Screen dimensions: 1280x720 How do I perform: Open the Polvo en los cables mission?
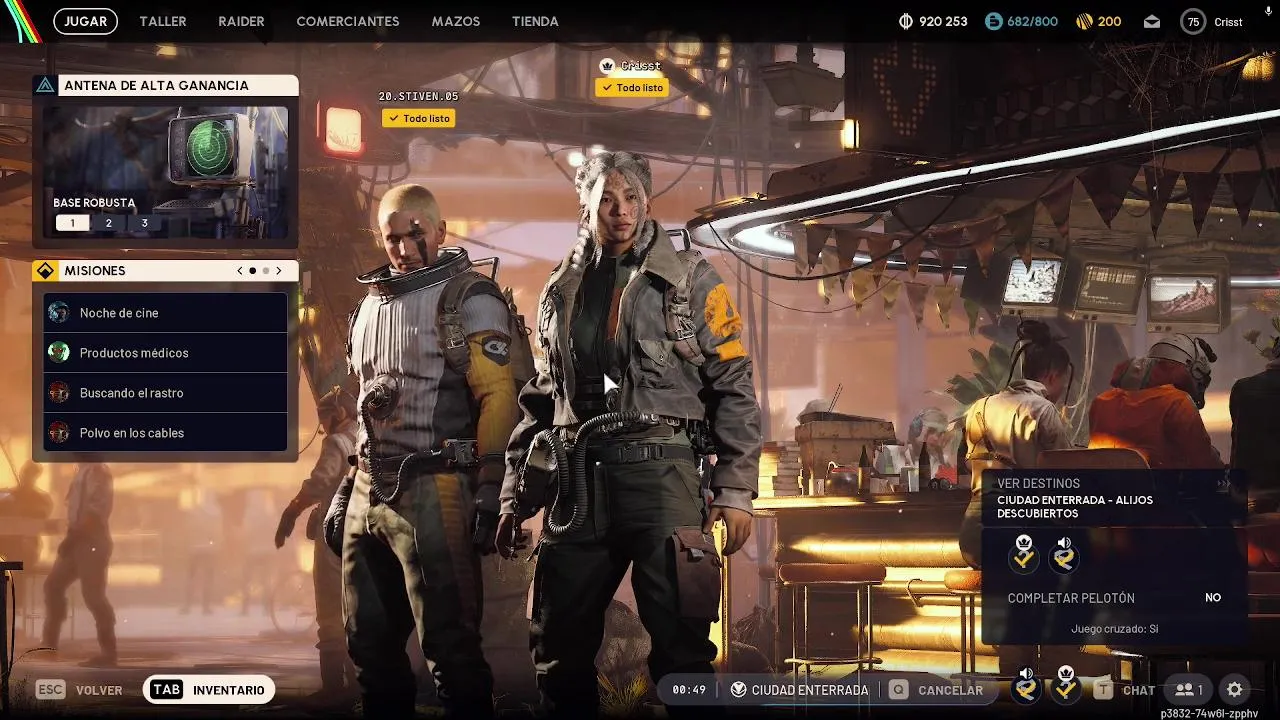coord(166,433)
